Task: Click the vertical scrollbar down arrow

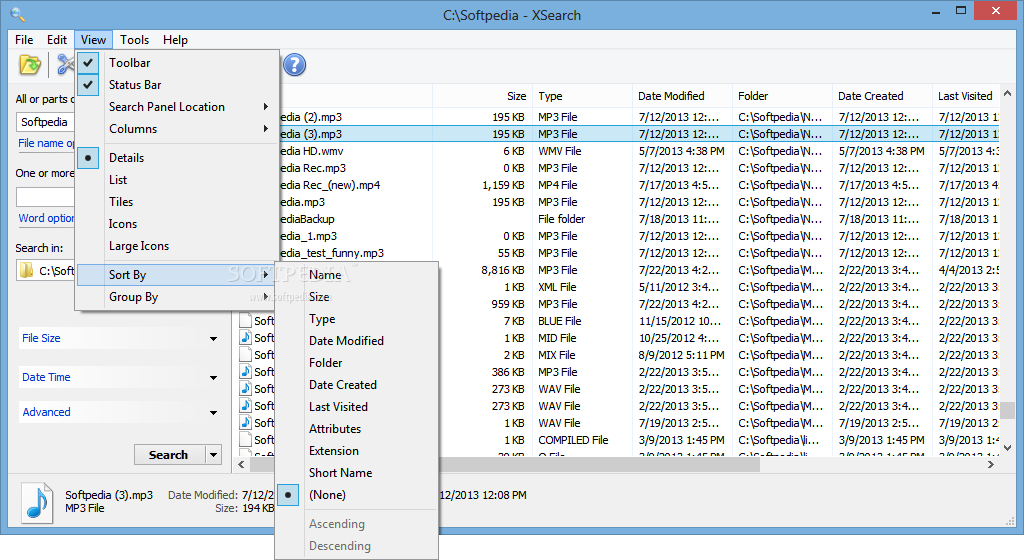Action: click(1008, 448)
